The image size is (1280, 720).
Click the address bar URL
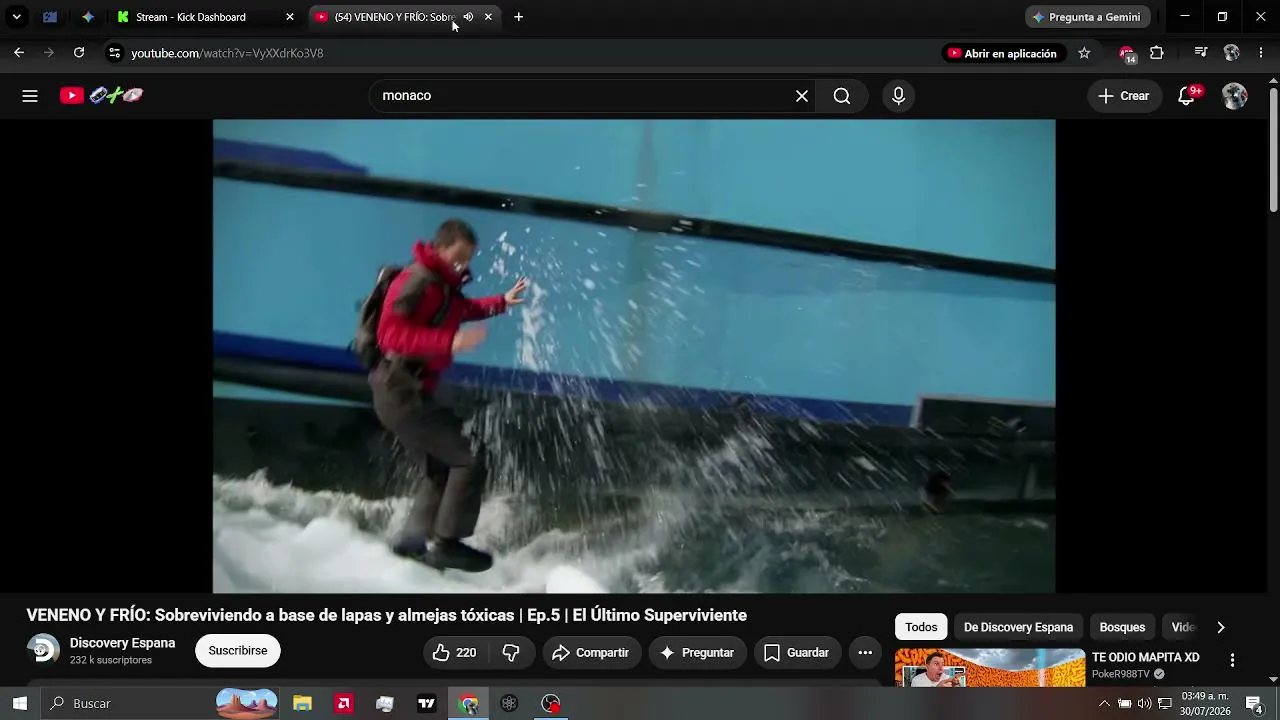(x=227, y=53)
